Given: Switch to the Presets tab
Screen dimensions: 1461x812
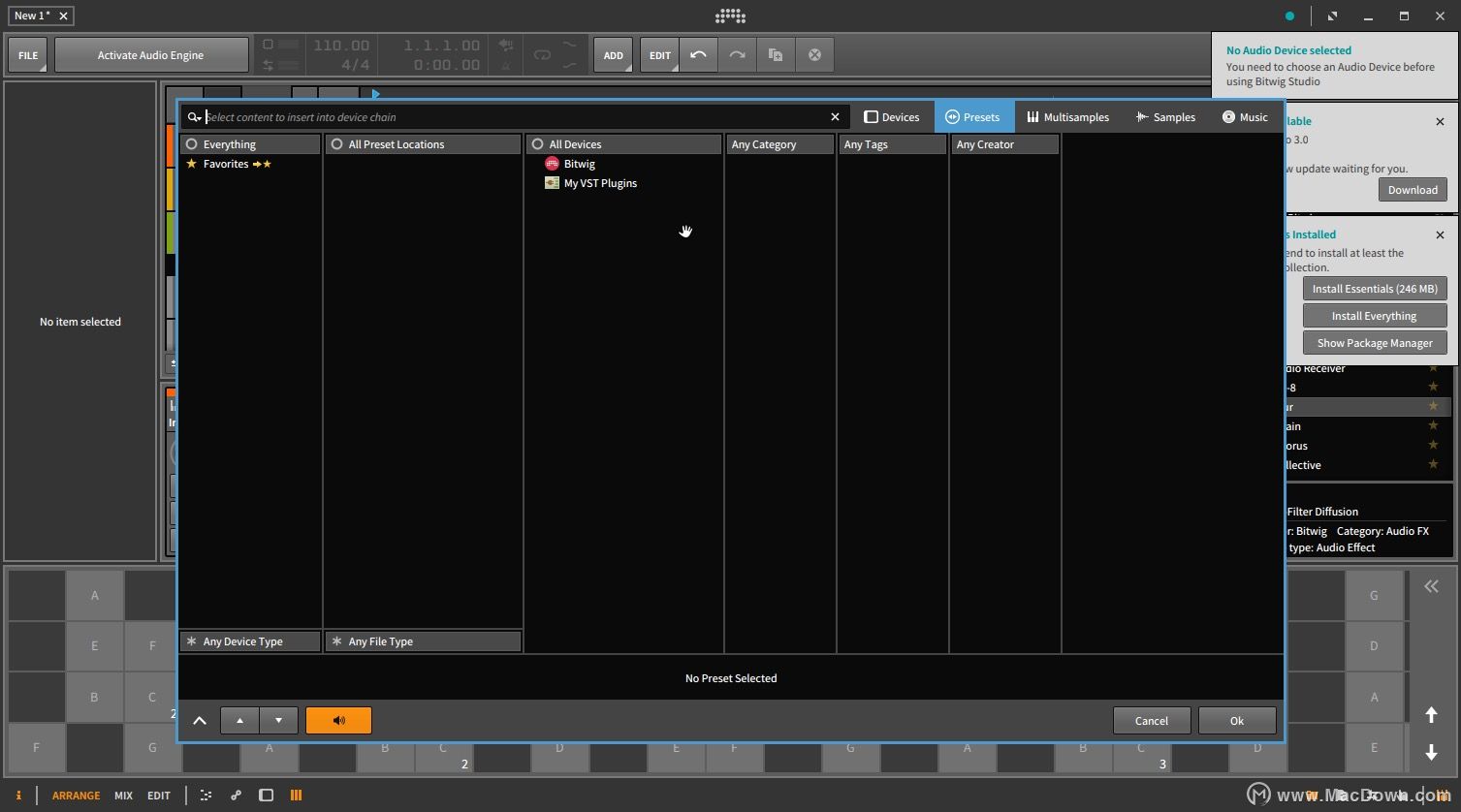Looking at the screenshot, I should tap(973, 117).
